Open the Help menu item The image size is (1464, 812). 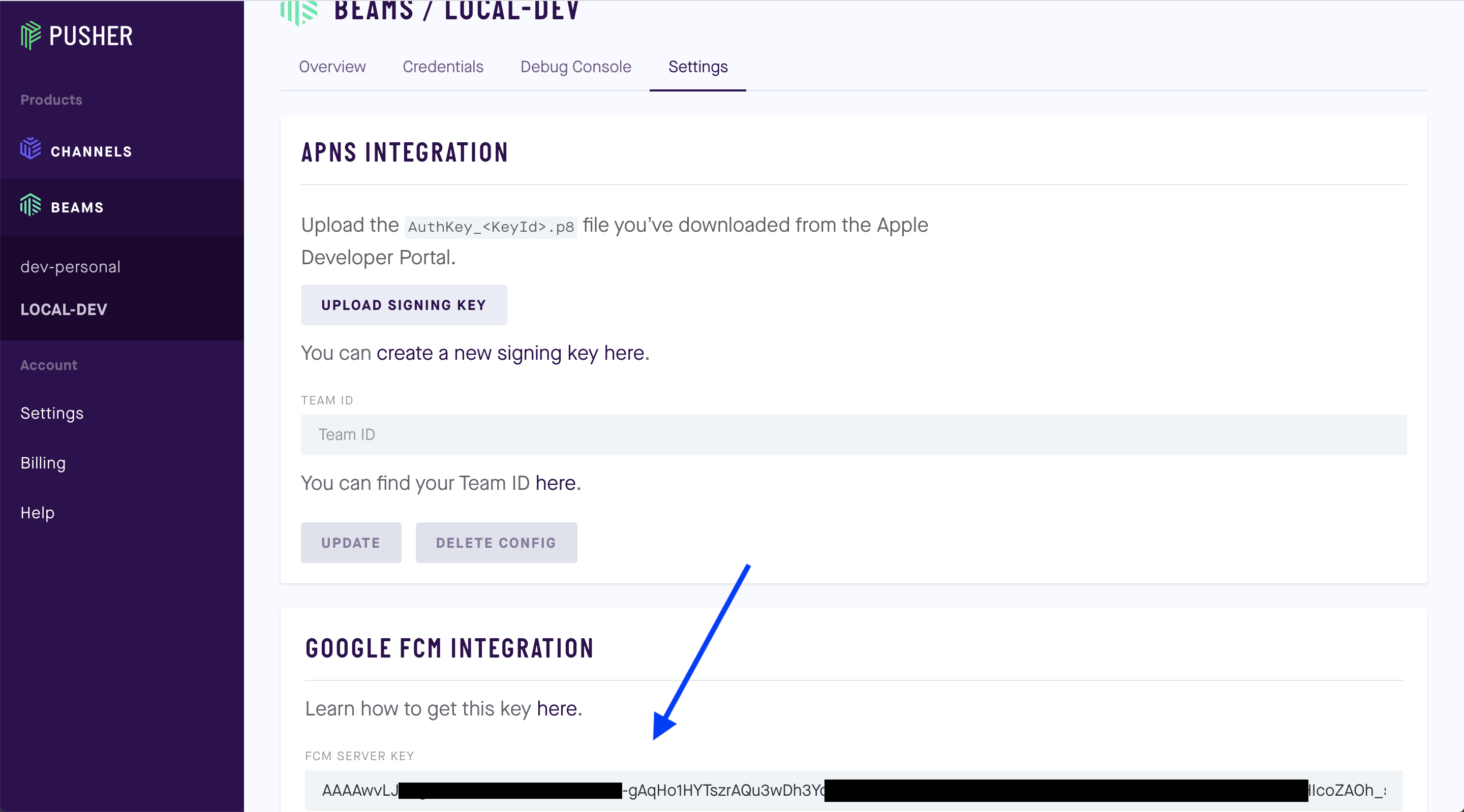[x=38, y=513]
